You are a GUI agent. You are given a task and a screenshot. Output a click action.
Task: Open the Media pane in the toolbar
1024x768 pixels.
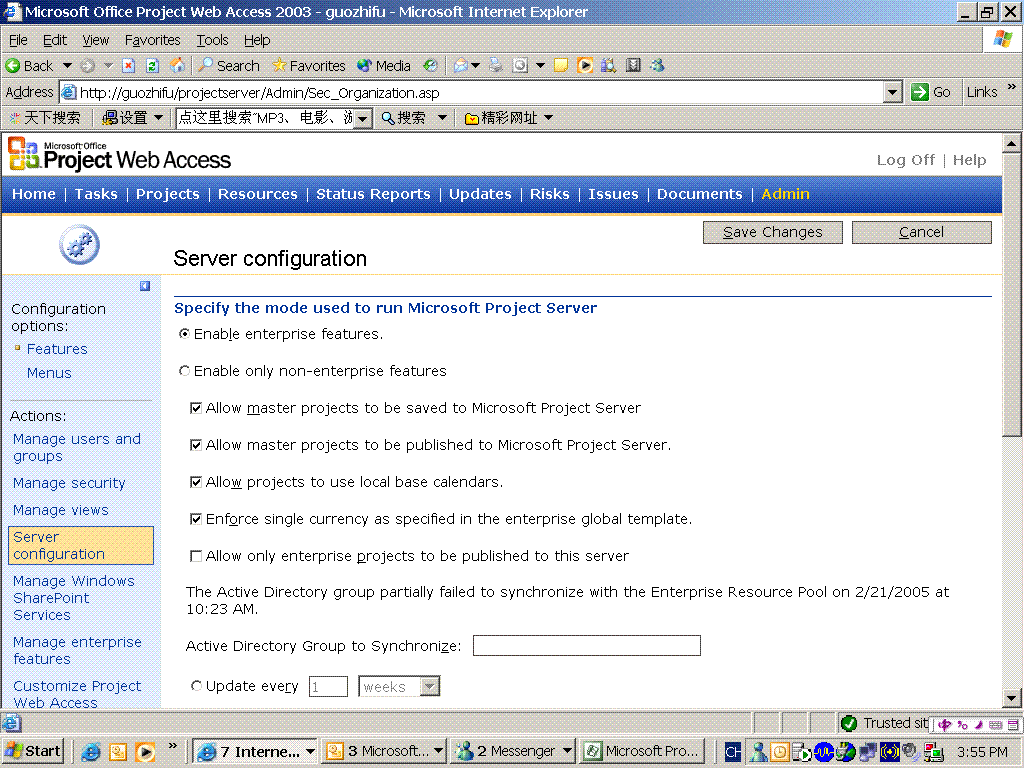(x=384, y=65)
